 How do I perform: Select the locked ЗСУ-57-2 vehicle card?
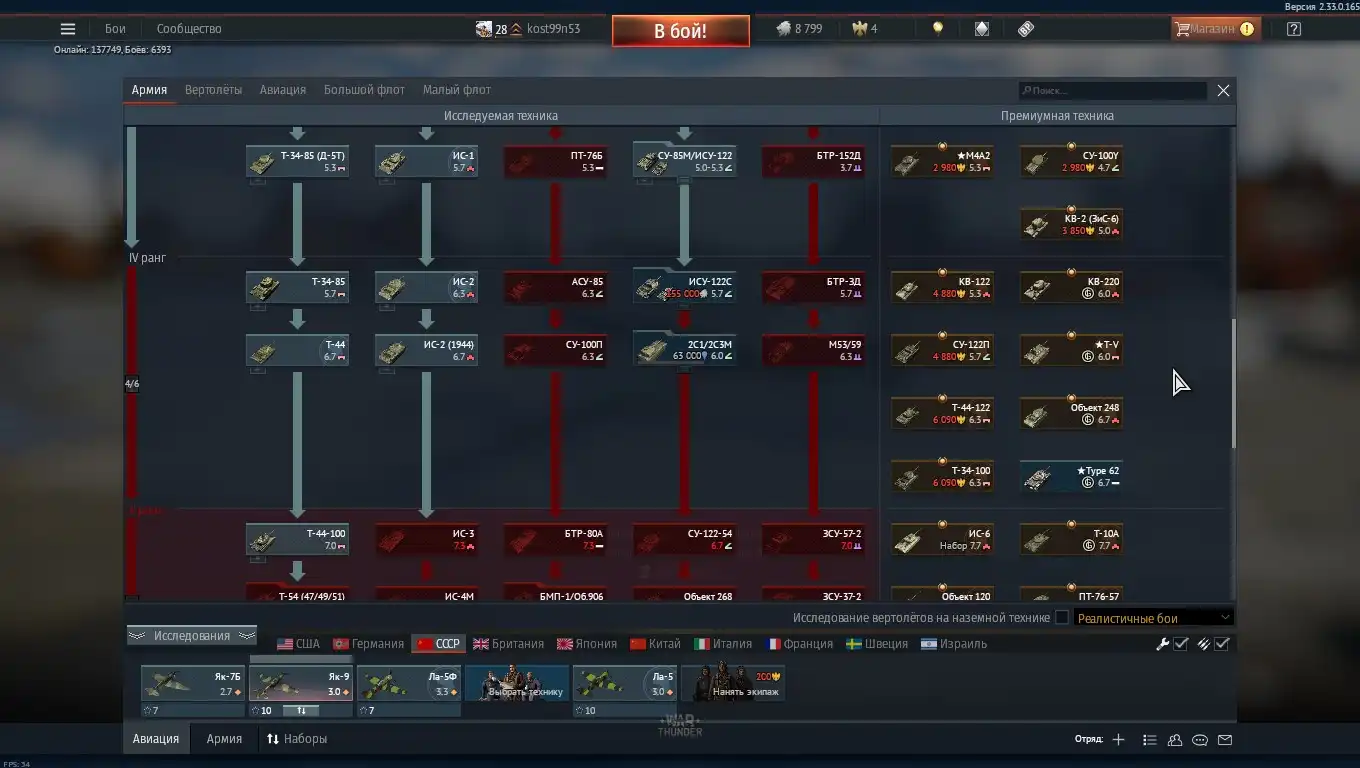point(813,539)
